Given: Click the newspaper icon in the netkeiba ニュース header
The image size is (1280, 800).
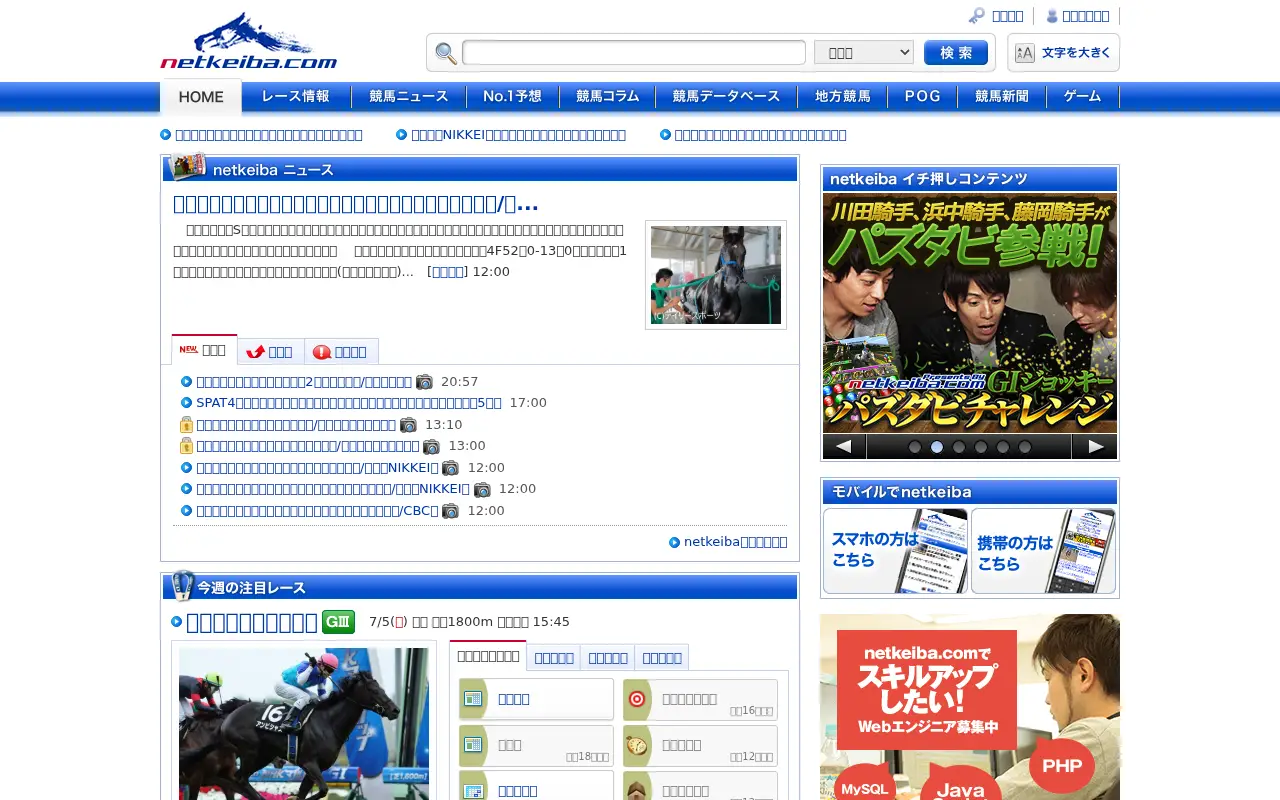Looking at the screenshot, I should pos(188,167).
